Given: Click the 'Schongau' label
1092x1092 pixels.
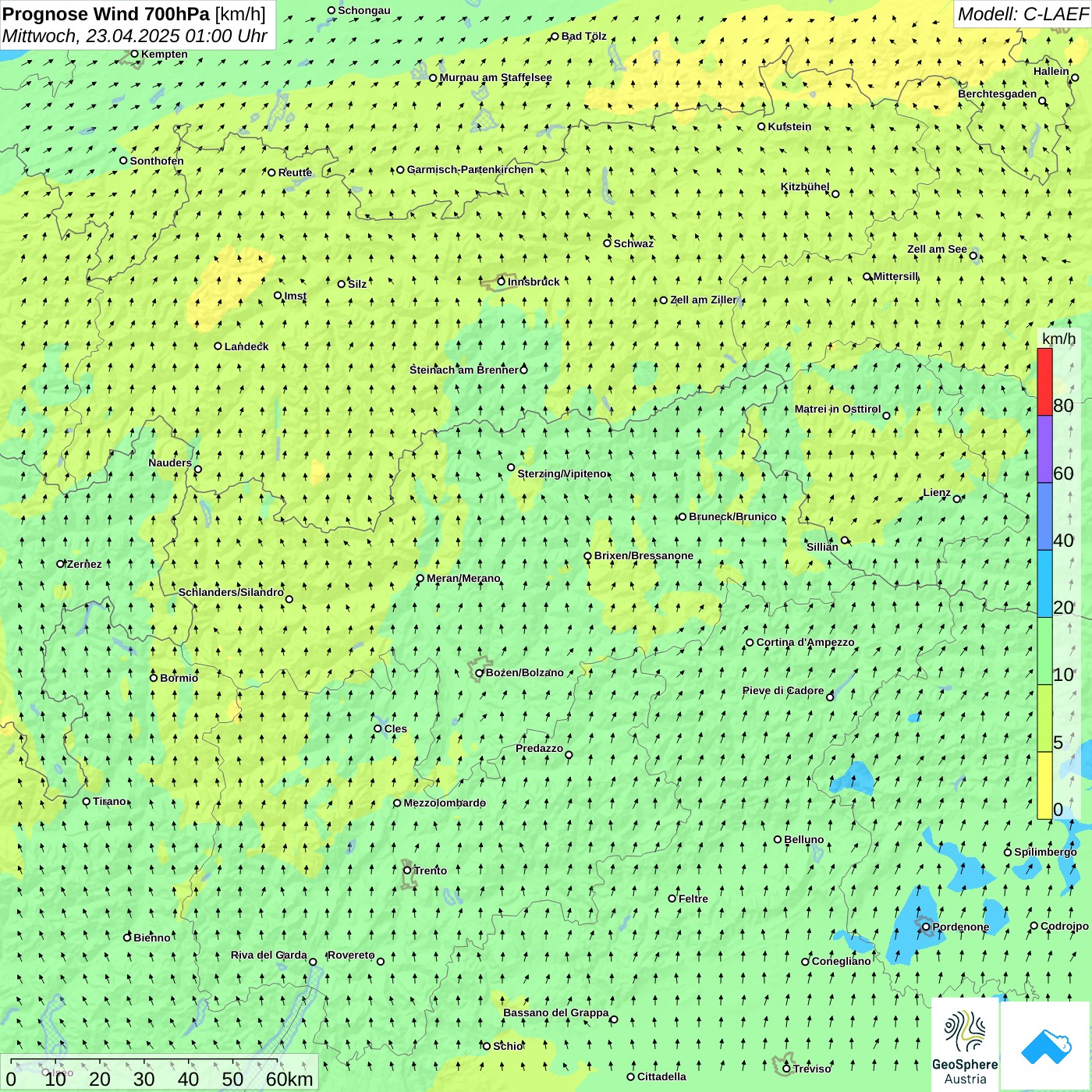Looking at the screenshot, I should (364, 10).
